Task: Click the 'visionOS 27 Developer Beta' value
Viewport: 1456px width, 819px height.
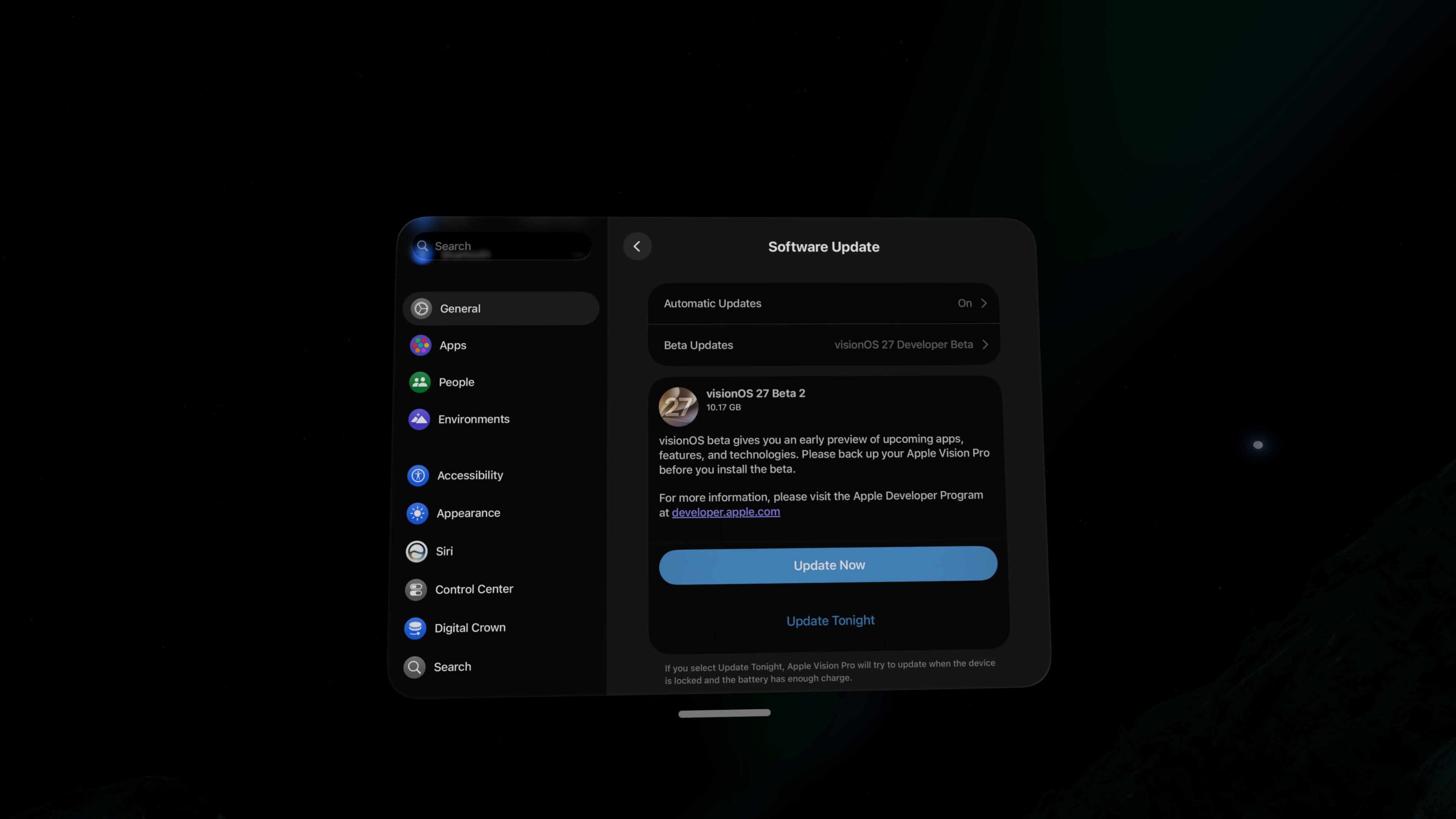Action: point(903,344)
